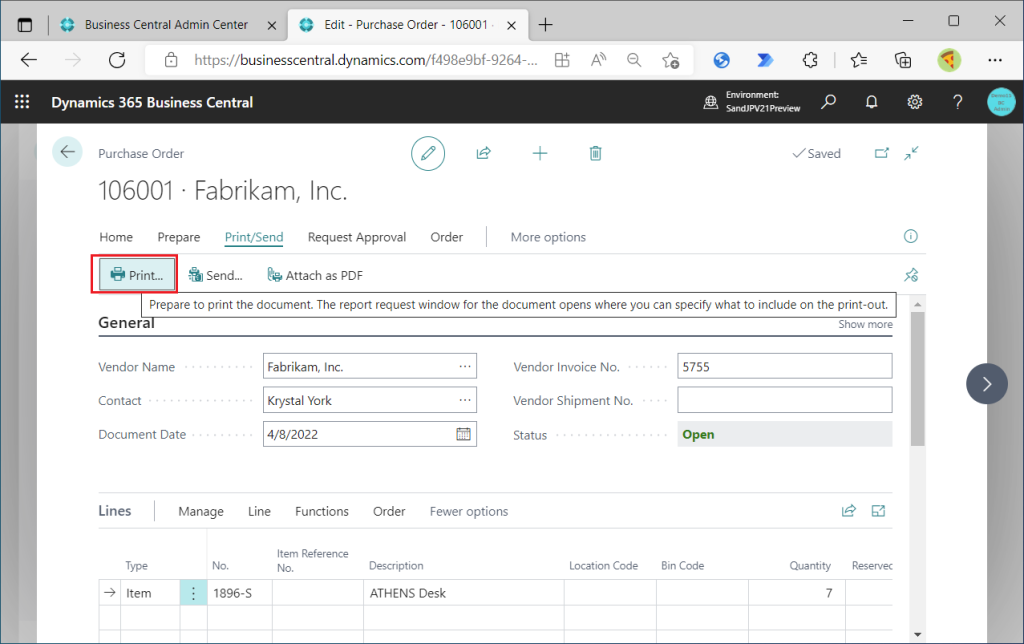The width and height of the screenshot is (1024, 644).
Task: Click the General section heading
Action: (x=126, y=323)
